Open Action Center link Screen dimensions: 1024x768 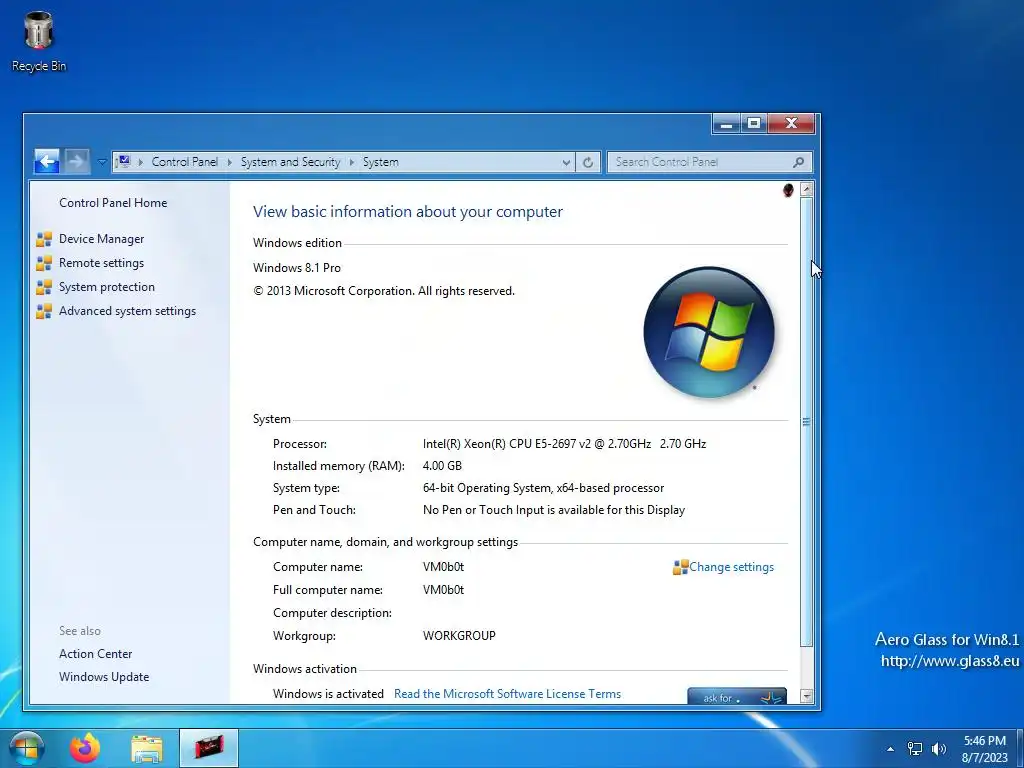click(95, 654)
